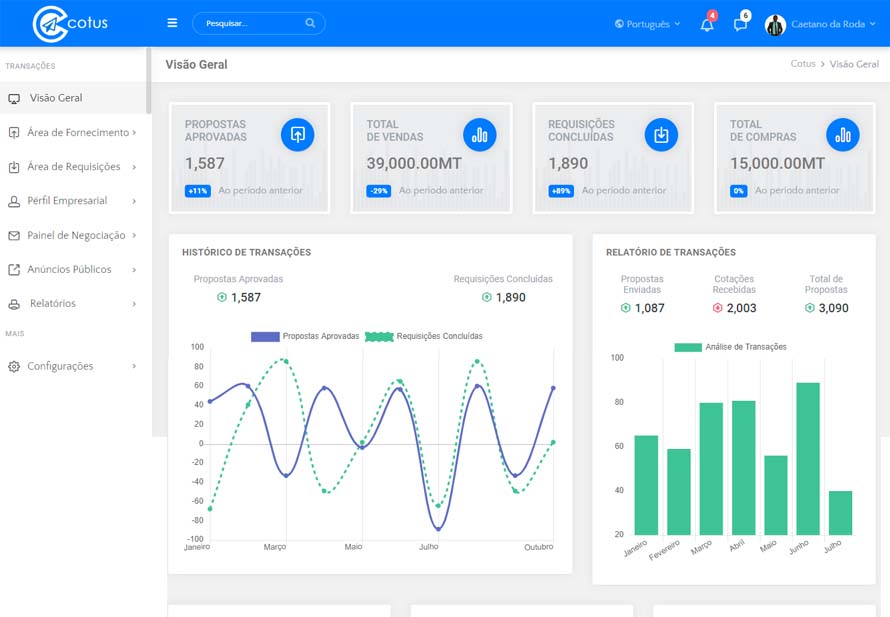Click the Total de Compras chart icon
The width and height of the screenshot is (890, 617).
(x=843, y=135)
